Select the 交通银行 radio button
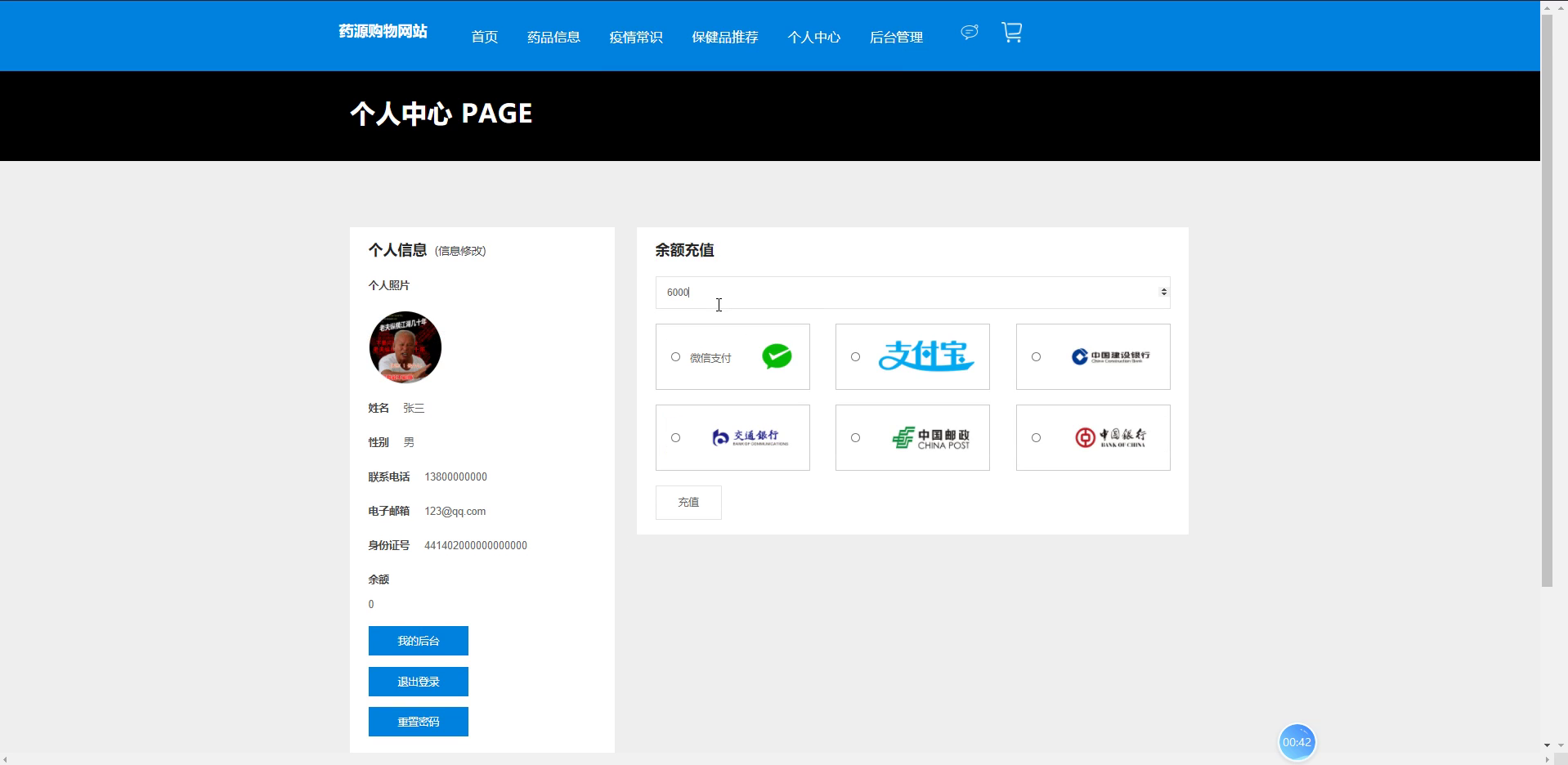Screen dimensions: 1568x765 pyautogui.click(x=675, y=438)
